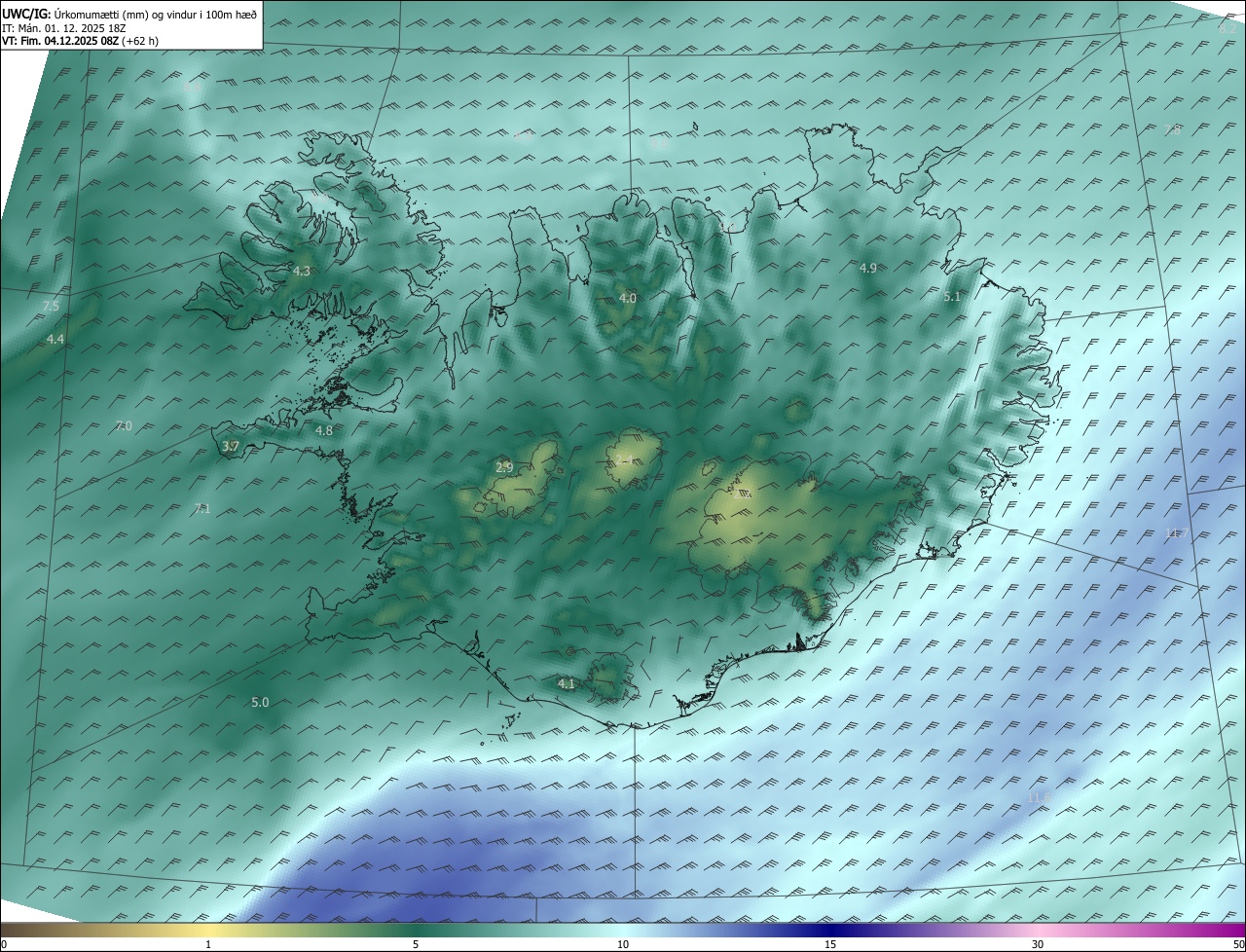This screenshot has width=1246, height=952.
Task: Click the initial time 'IT: Mán. 01. 12. 2025 18Z'
Action: click(x=63, y=27)
